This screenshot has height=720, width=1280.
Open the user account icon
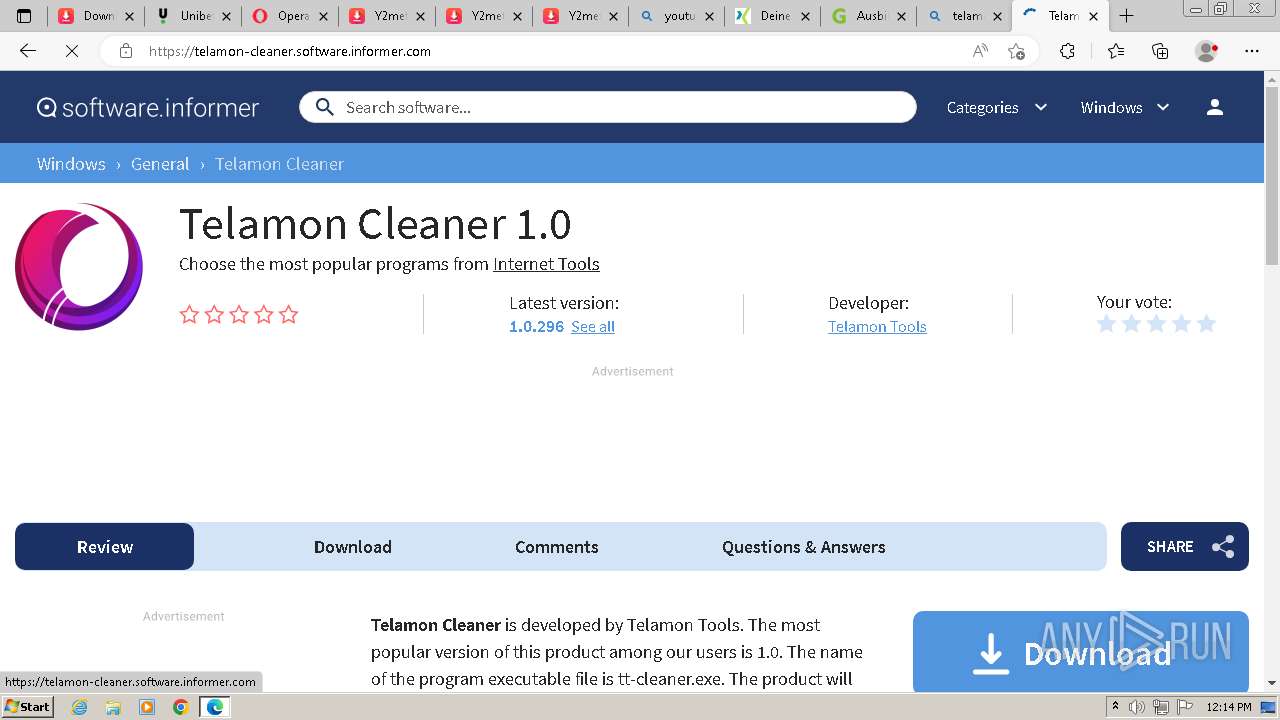coord(1215,107)
